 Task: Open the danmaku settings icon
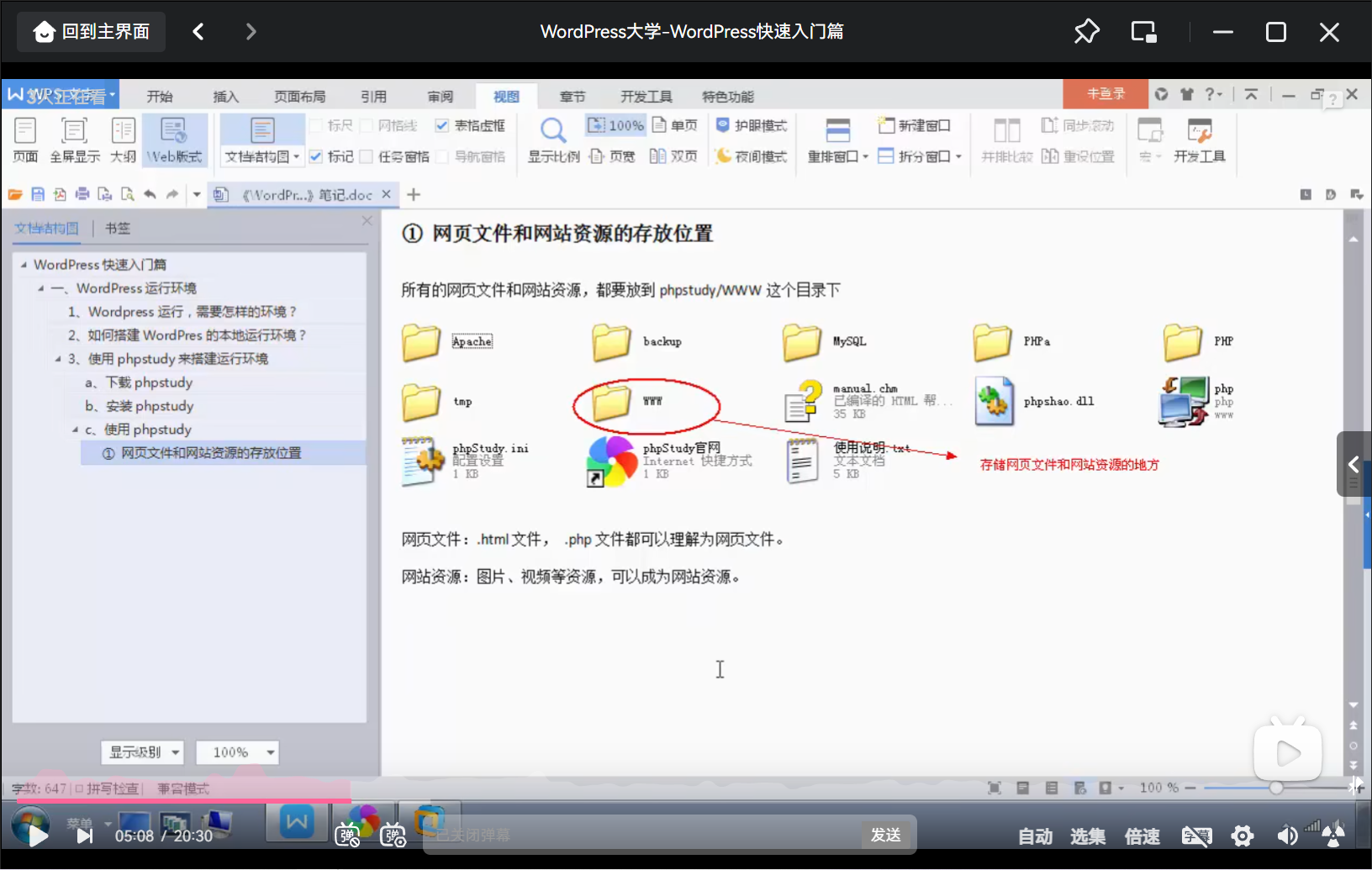click(x=393, y=836)
